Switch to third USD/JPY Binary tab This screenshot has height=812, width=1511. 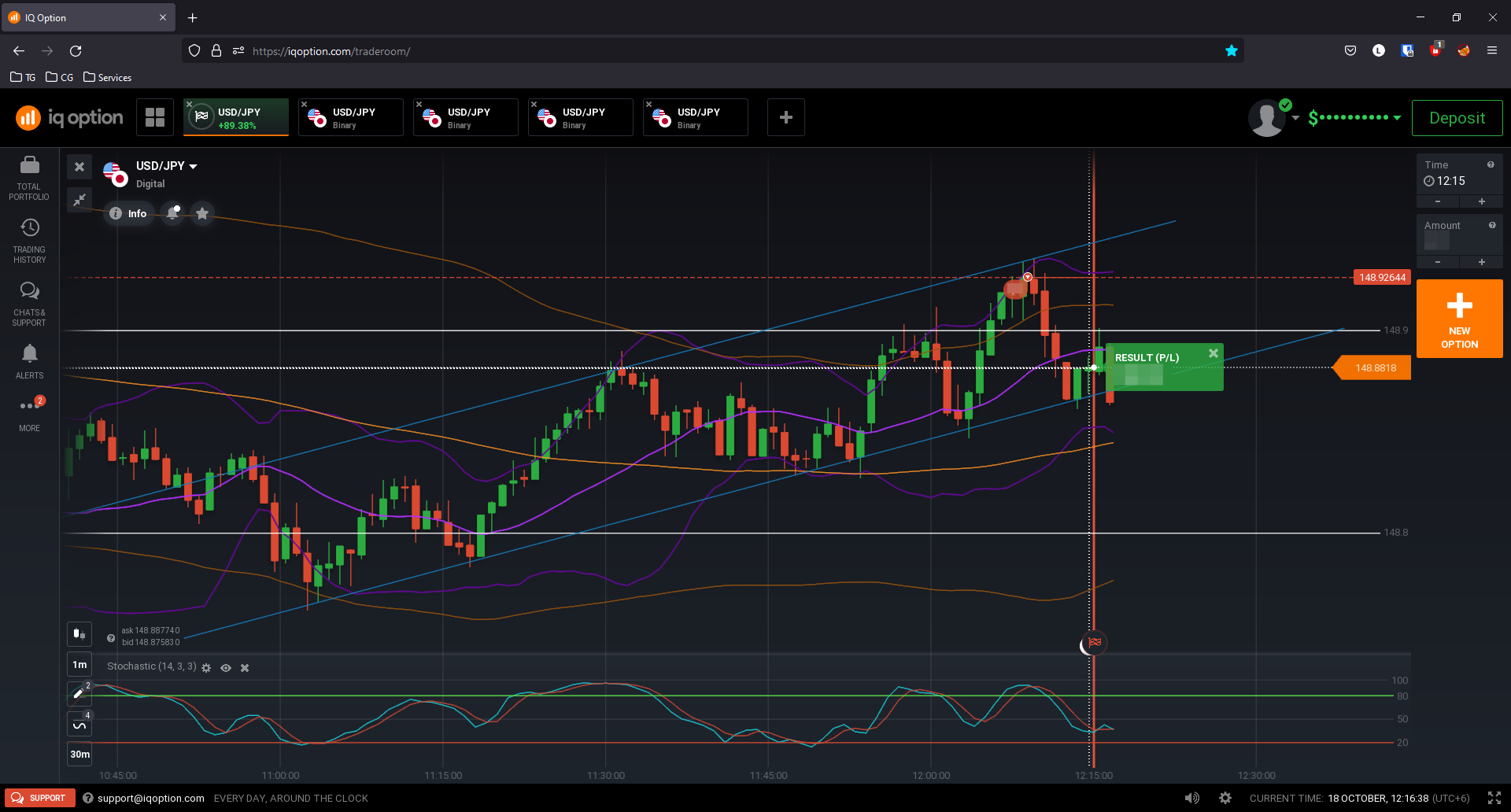[466, 117]
